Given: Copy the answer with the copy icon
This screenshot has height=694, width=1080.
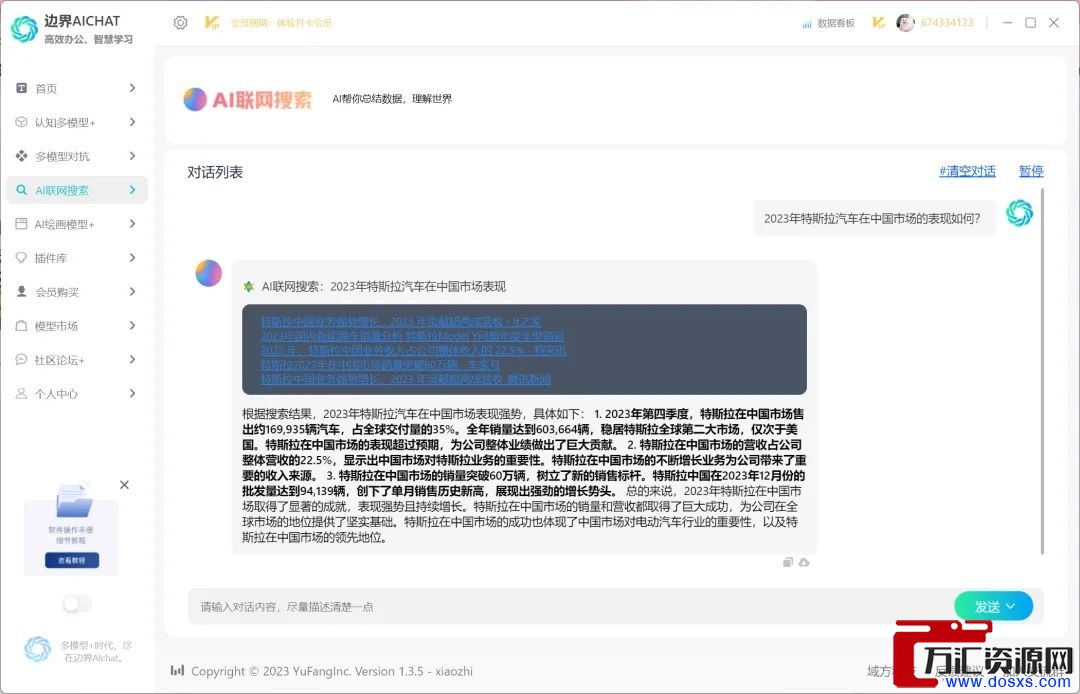Looking at the screenshot, I should click(788, 562).
